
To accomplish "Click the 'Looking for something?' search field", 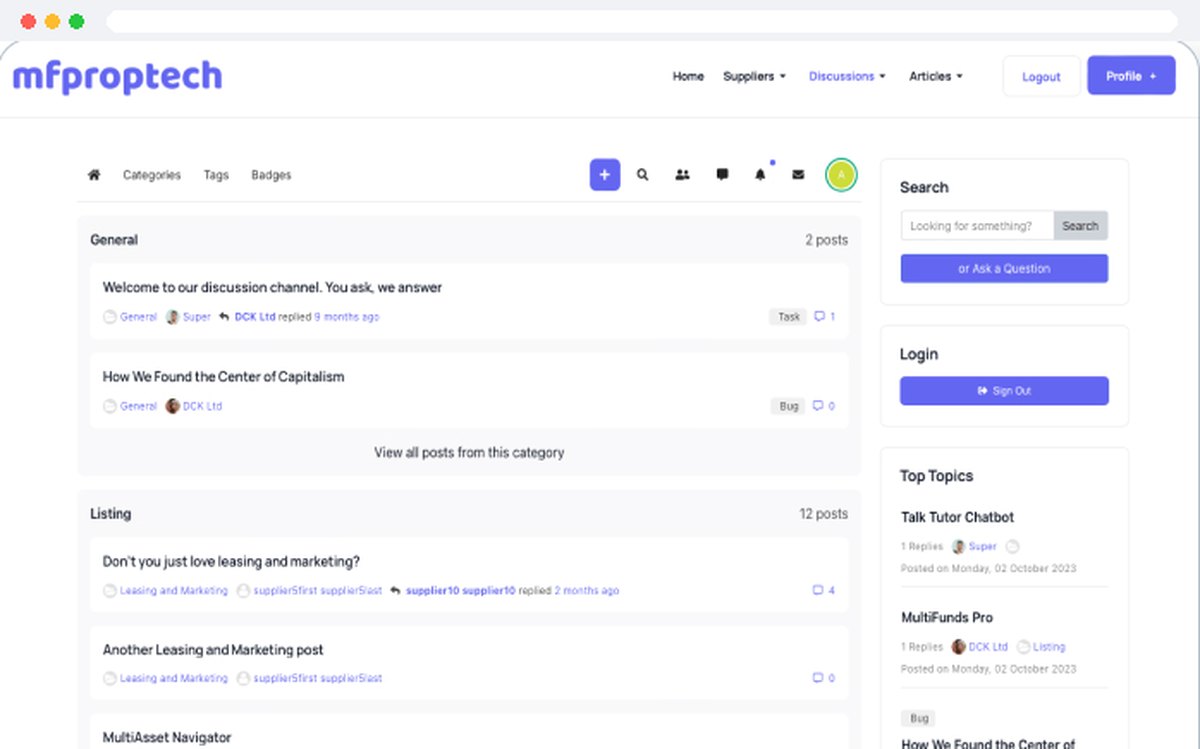I will [x=977, y=226].
